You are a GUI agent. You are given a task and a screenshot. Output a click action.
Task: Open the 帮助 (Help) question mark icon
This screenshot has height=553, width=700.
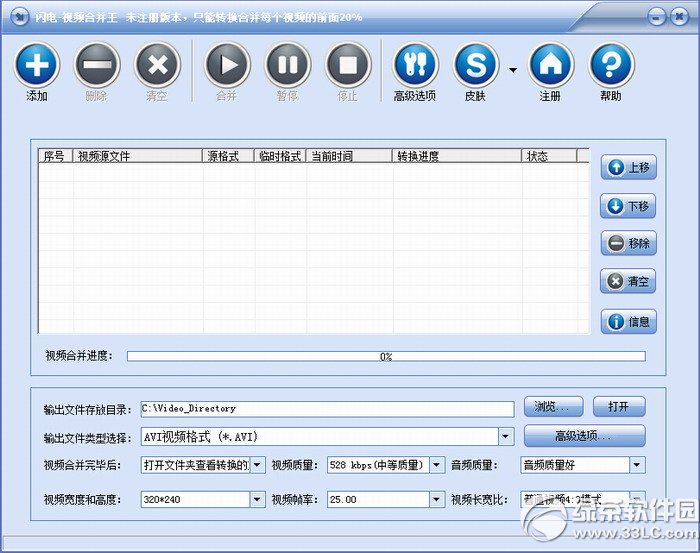tap(611, 65)
